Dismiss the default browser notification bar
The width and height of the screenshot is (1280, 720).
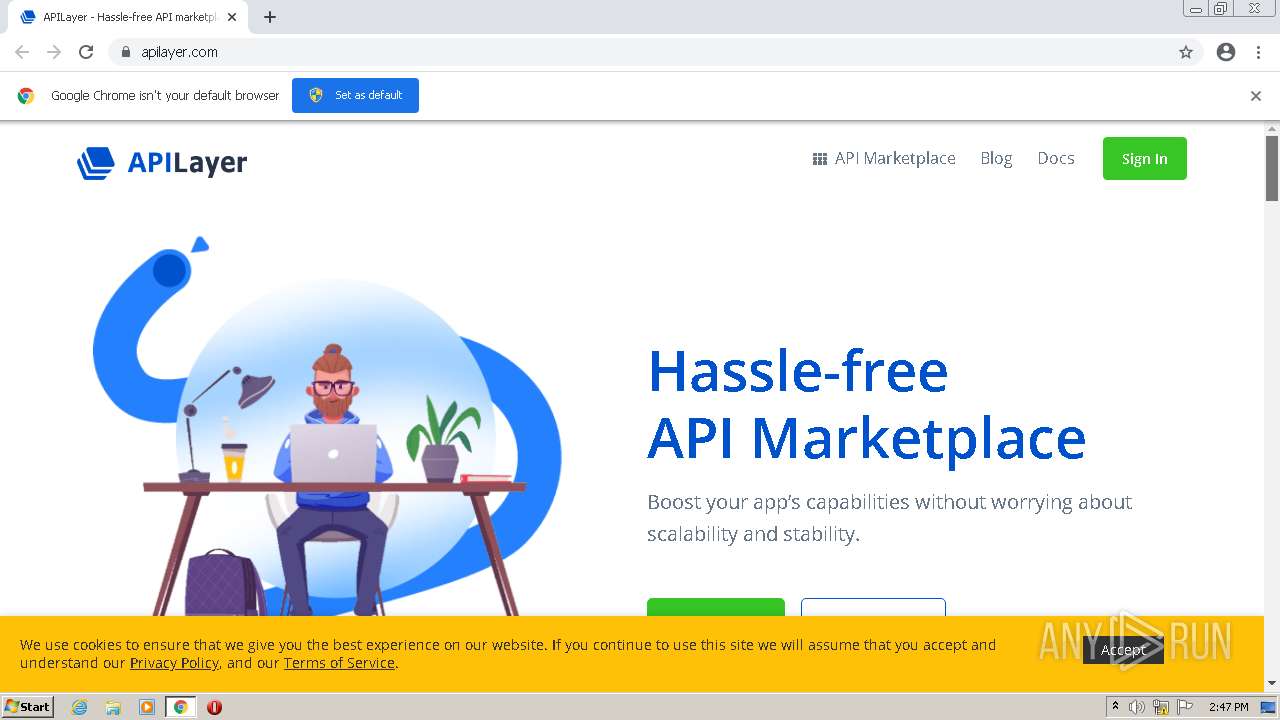[x=1256, y=96]
